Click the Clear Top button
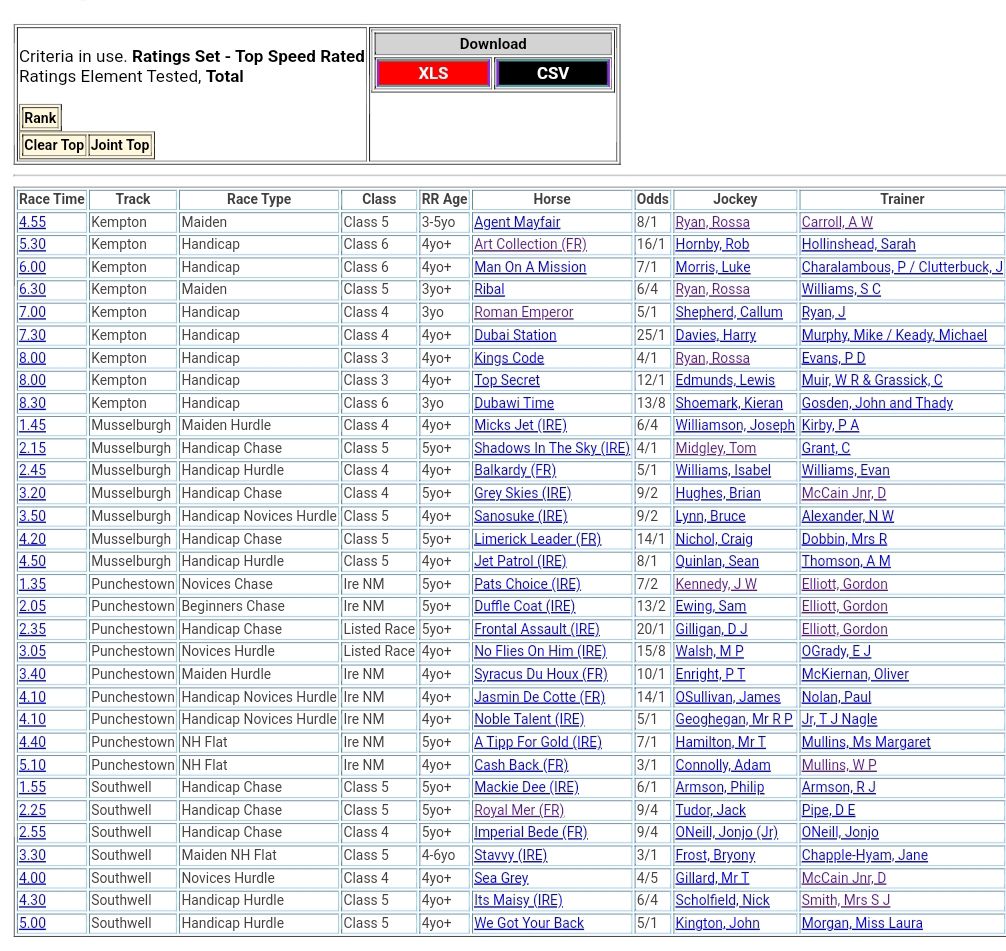Viewport: 1006px width, 951px height. tap(54, 145)
